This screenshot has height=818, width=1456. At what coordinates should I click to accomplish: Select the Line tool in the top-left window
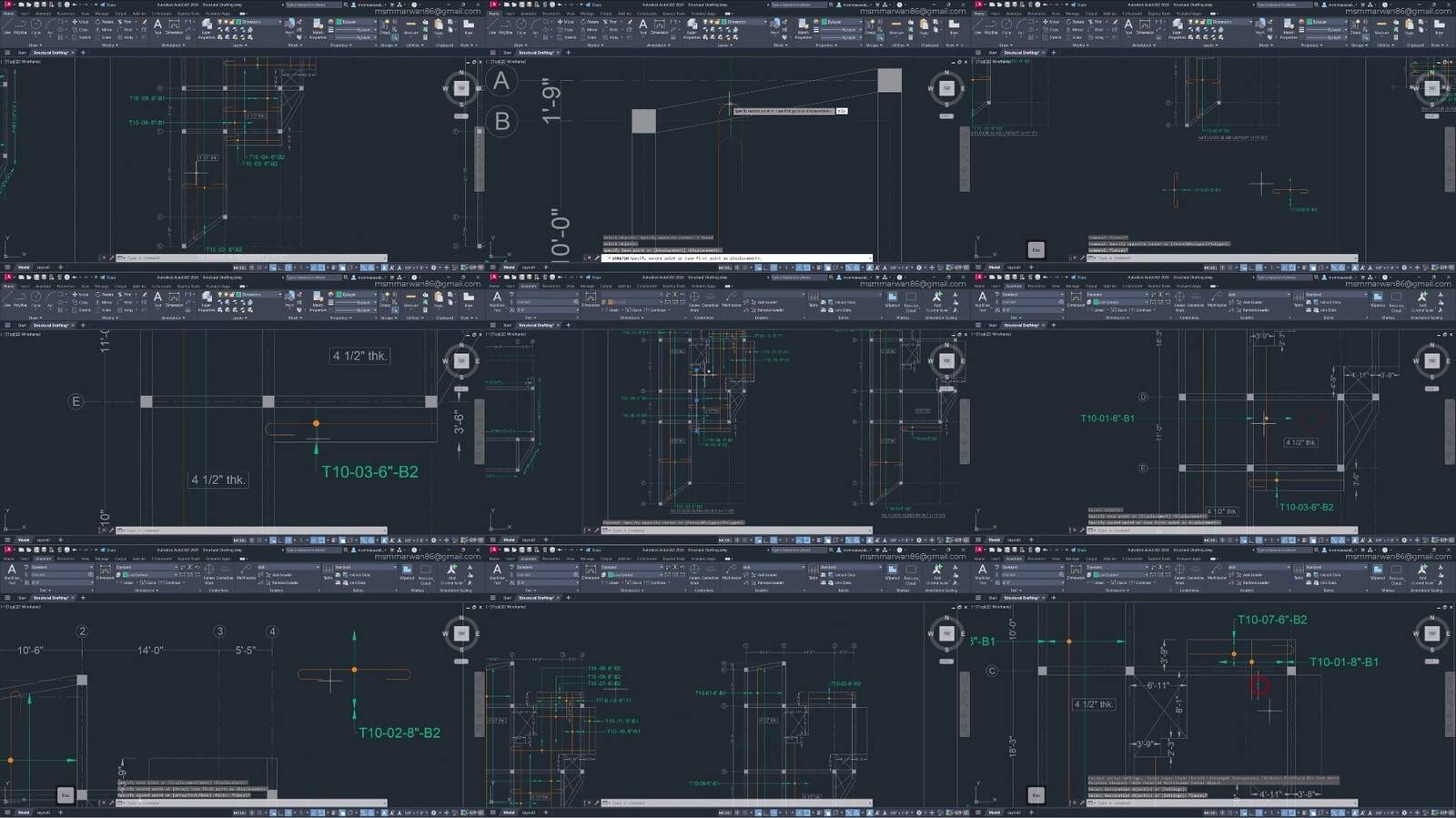pyautogui.click(x=7, y=25)
